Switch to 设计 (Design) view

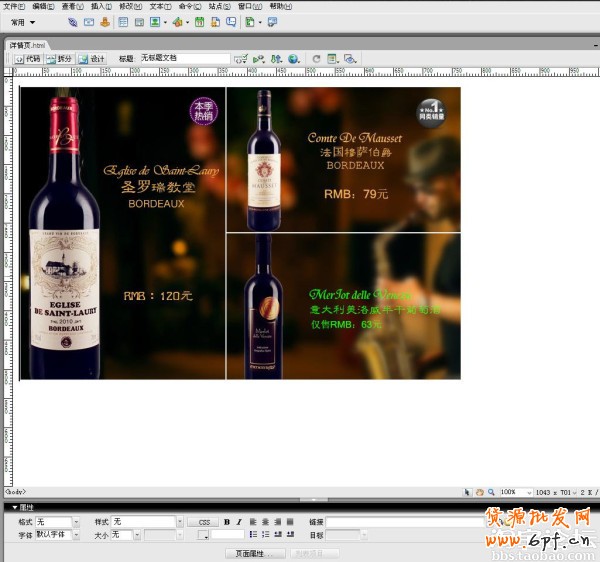(x=91, y=59)
